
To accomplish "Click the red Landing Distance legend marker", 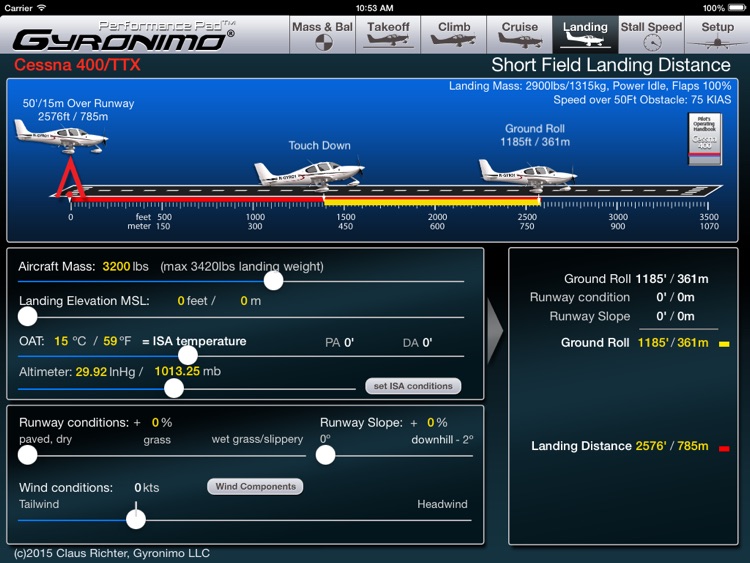I will 724,448.
